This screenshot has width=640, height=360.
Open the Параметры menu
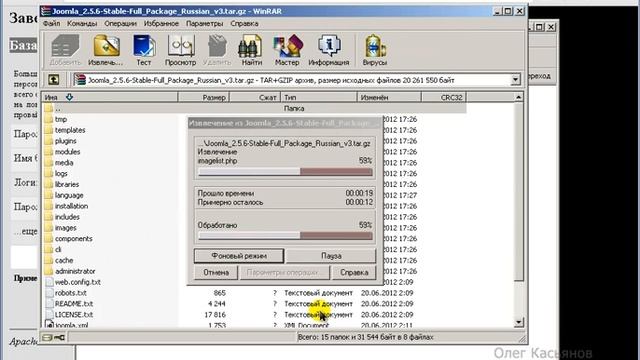click(x=204, y=24)
